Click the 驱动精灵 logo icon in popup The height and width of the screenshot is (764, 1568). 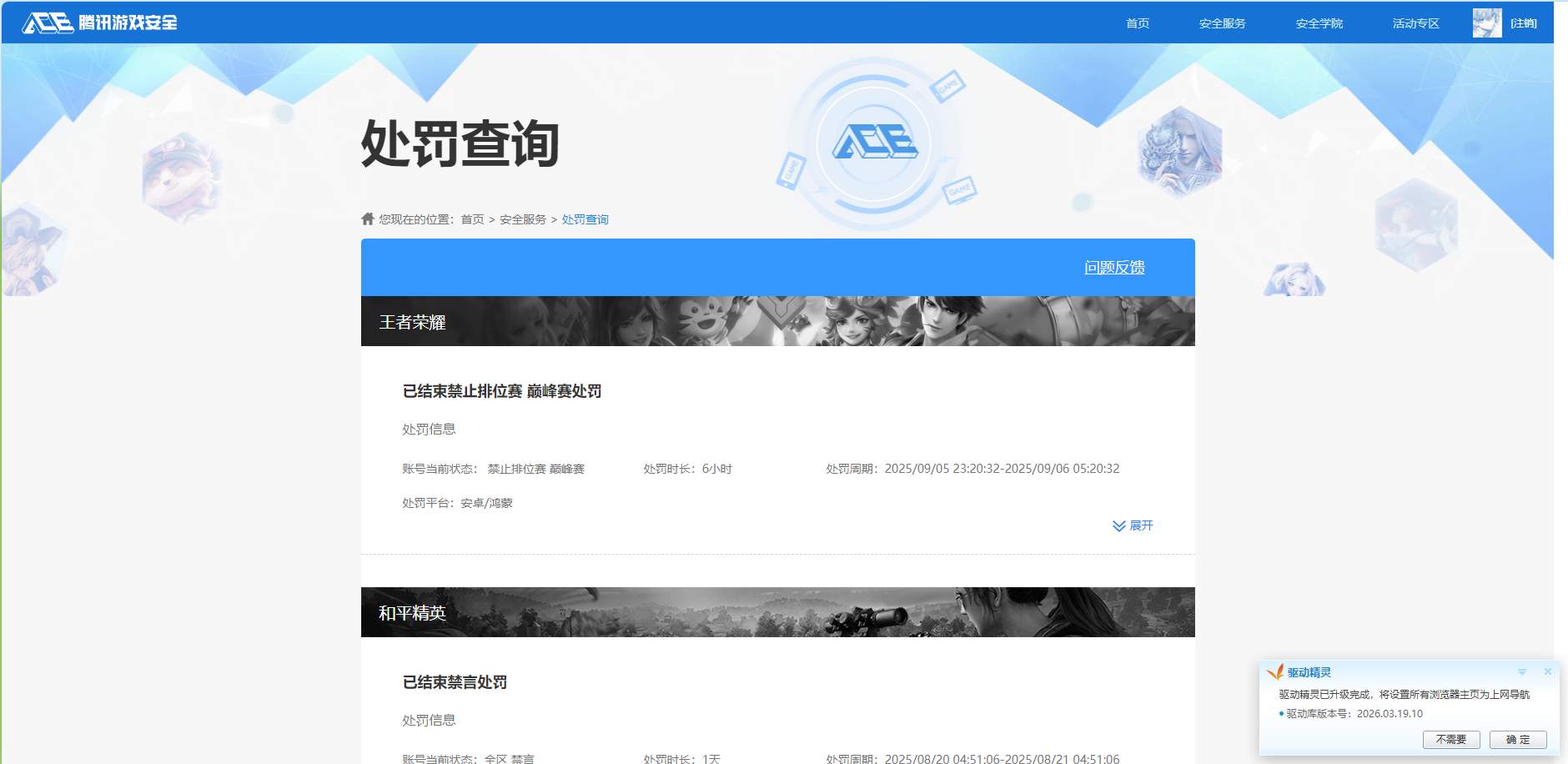point(1274,672)
